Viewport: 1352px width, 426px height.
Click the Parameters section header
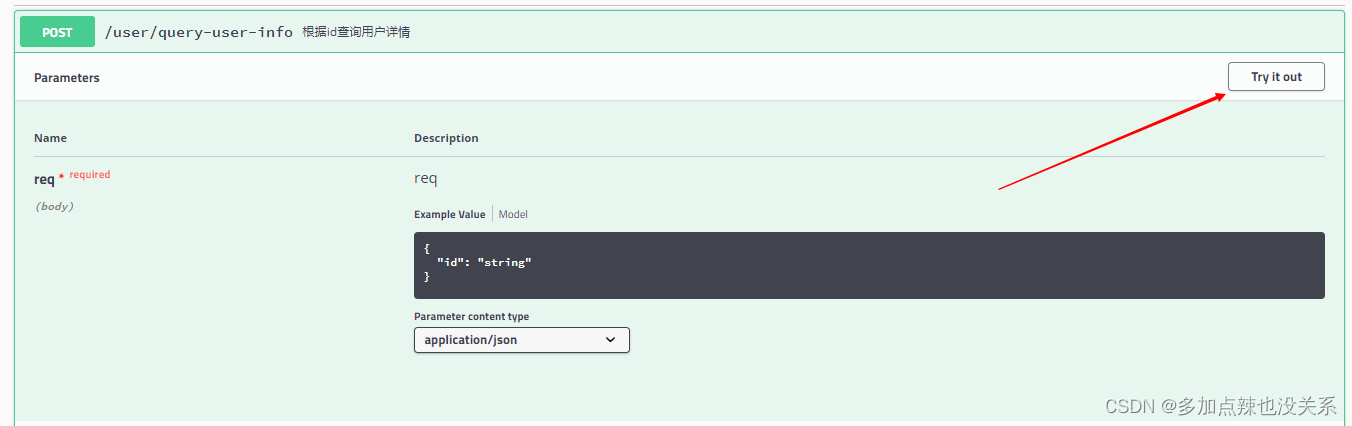pyautogui.click(x=67, y=78)
